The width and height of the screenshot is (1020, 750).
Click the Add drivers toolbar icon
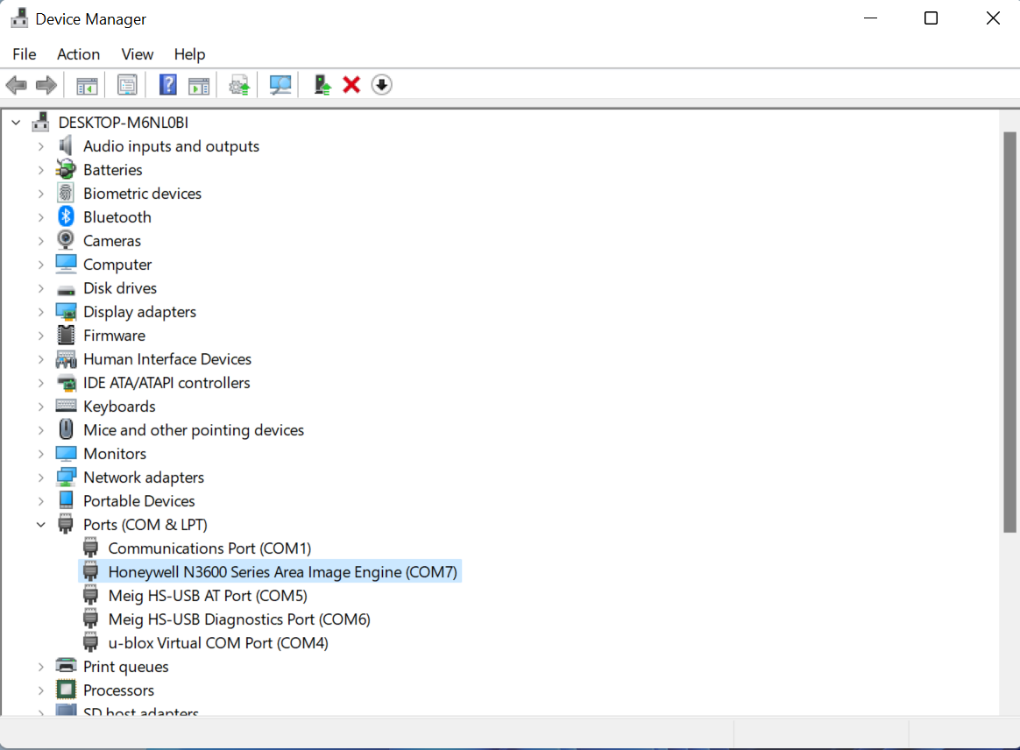(x=322, y=85)
